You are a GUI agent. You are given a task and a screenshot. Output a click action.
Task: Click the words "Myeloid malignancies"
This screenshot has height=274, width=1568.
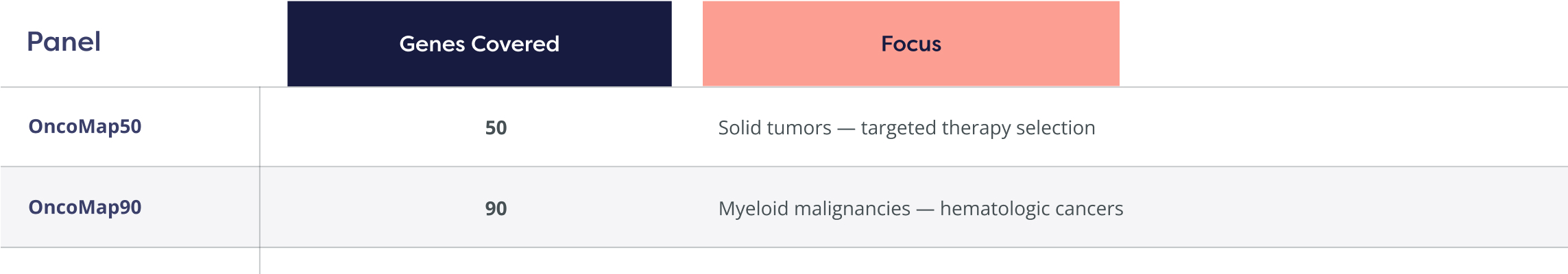tap(814, 209)
